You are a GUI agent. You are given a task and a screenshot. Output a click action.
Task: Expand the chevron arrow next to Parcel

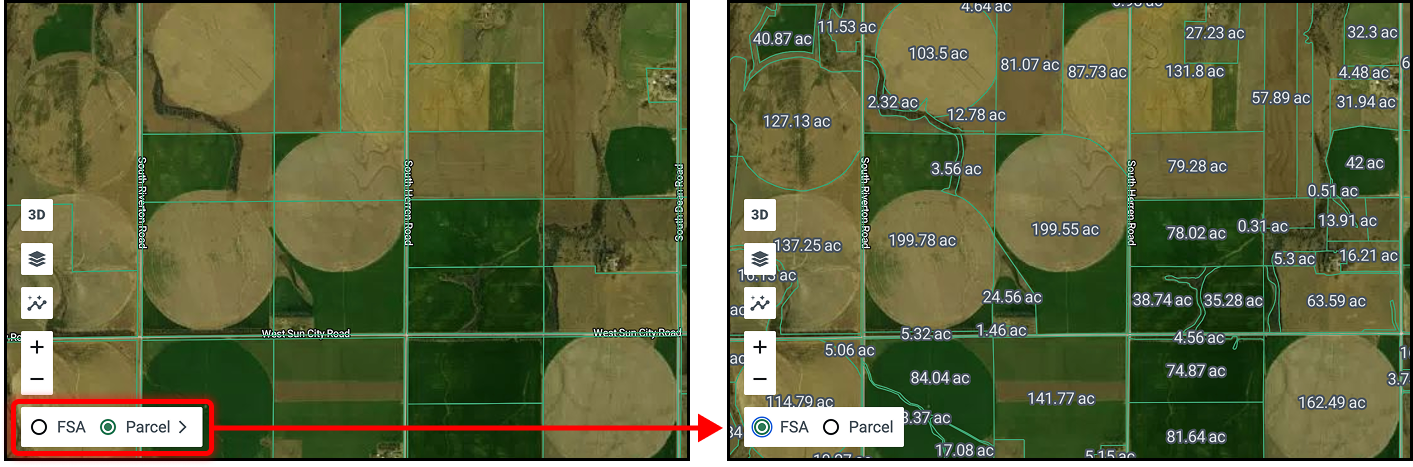click(x=183, y=427)
